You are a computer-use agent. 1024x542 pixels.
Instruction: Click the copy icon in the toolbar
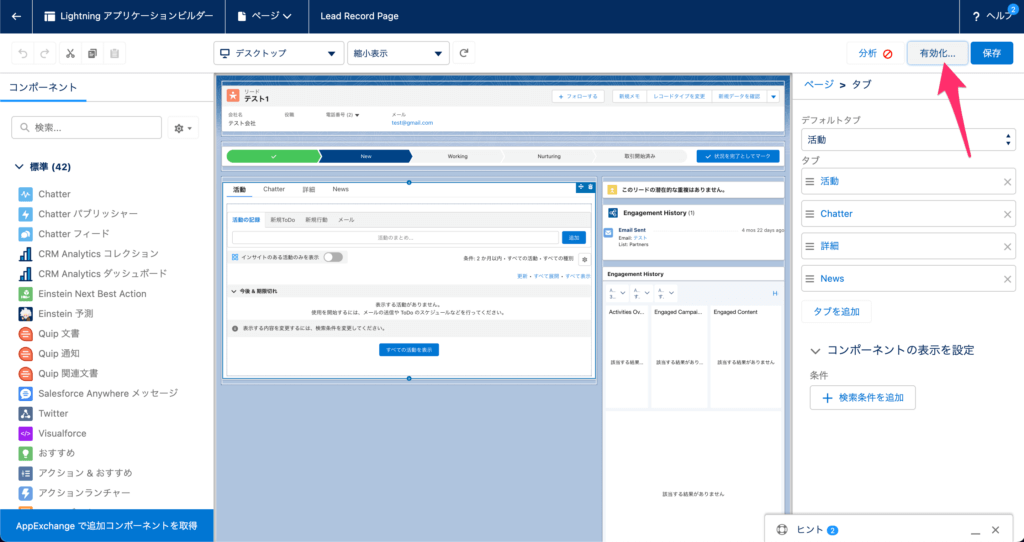click(92, 54)
